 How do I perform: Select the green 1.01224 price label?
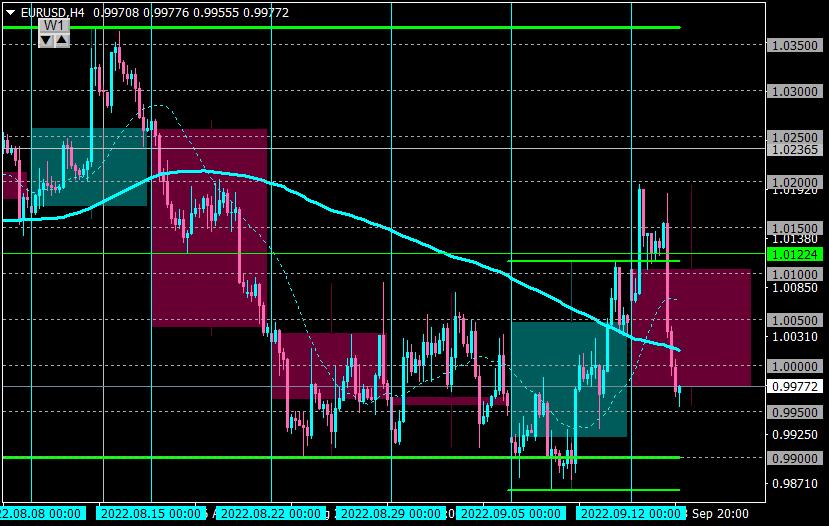pyautogui.click(x=795, y=254)
